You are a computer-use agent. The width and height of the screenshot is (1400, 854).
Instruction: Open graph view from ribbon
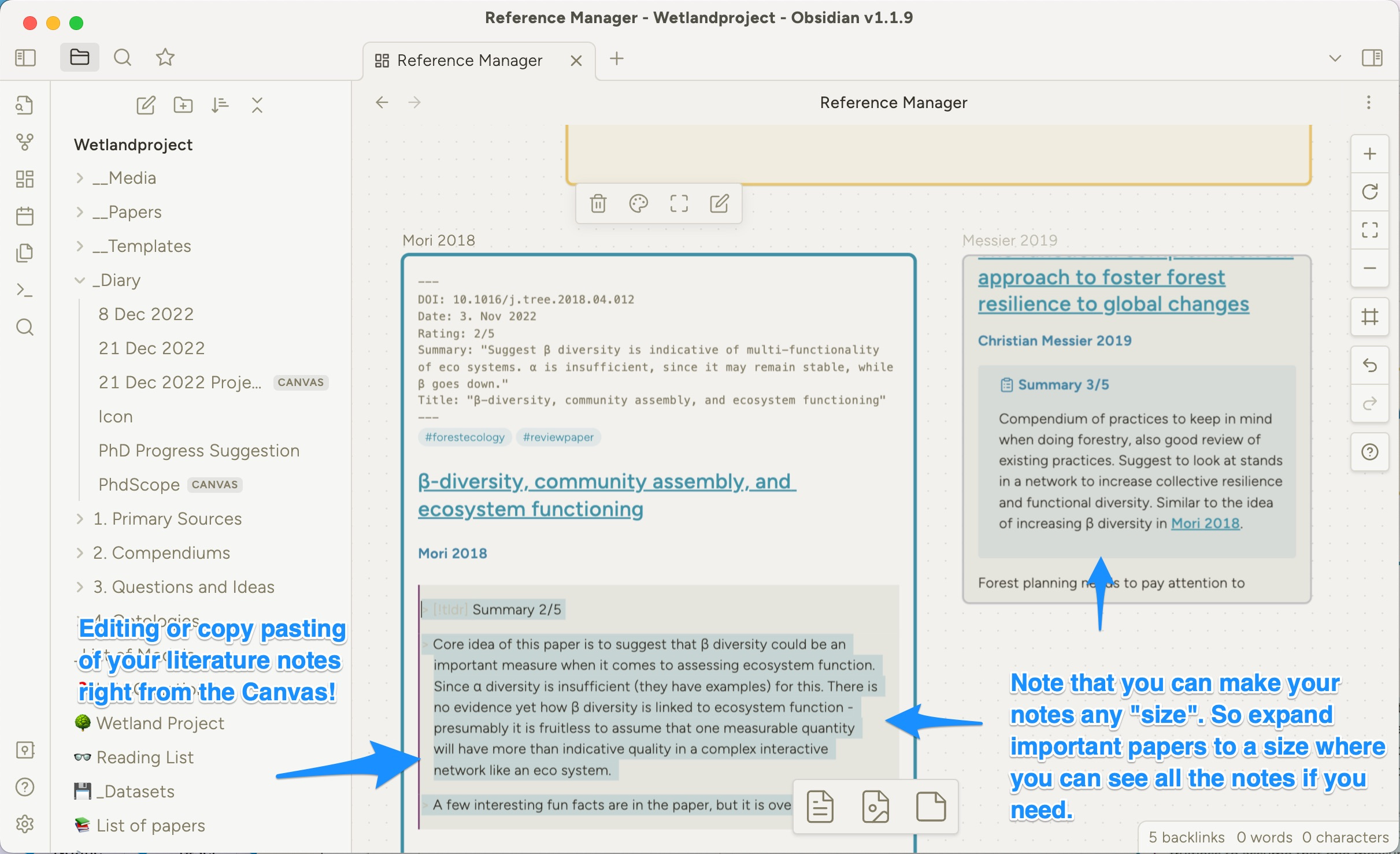pos(25,142)
